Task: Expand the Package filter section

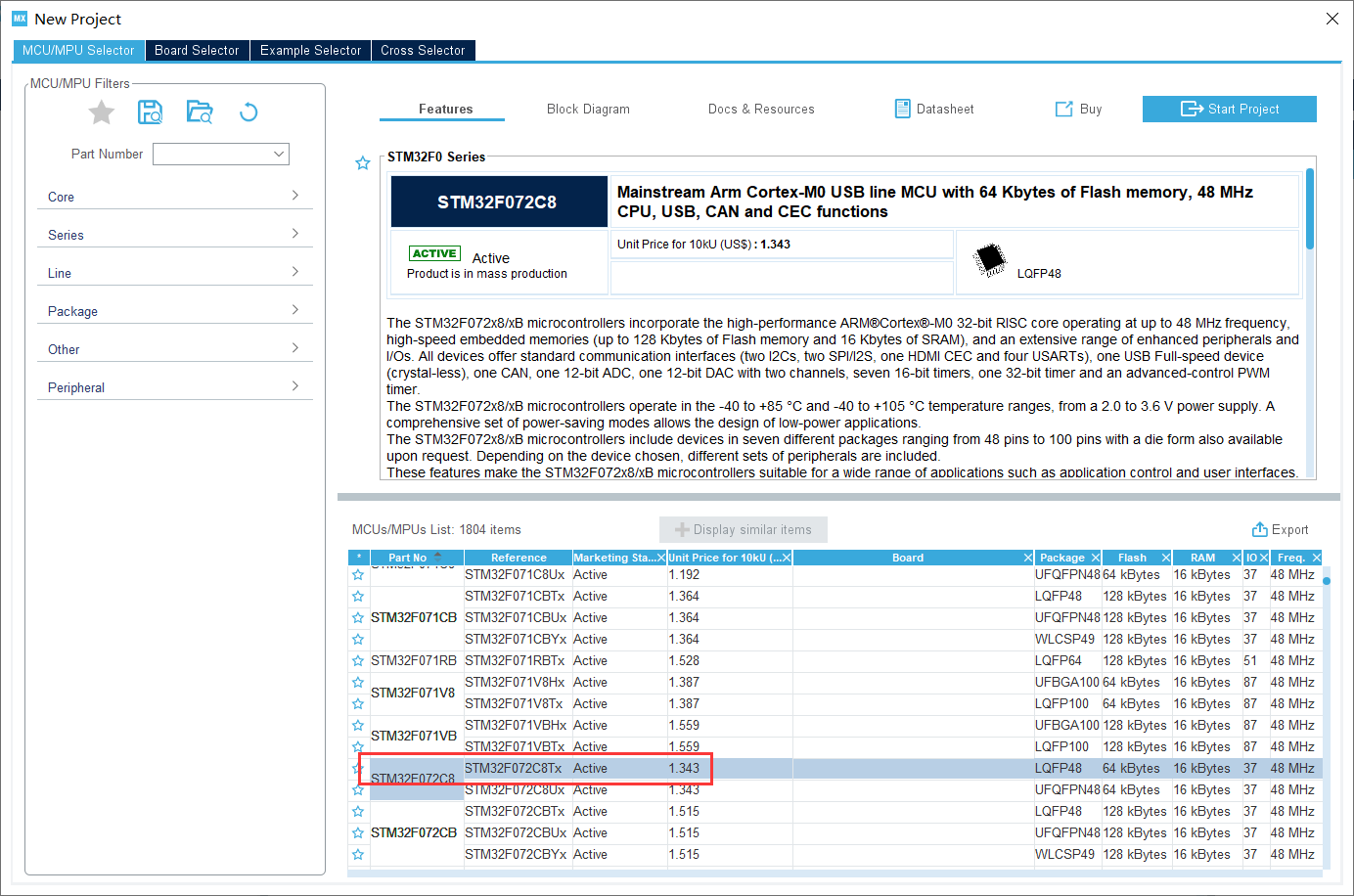Action: pos(174,311)
